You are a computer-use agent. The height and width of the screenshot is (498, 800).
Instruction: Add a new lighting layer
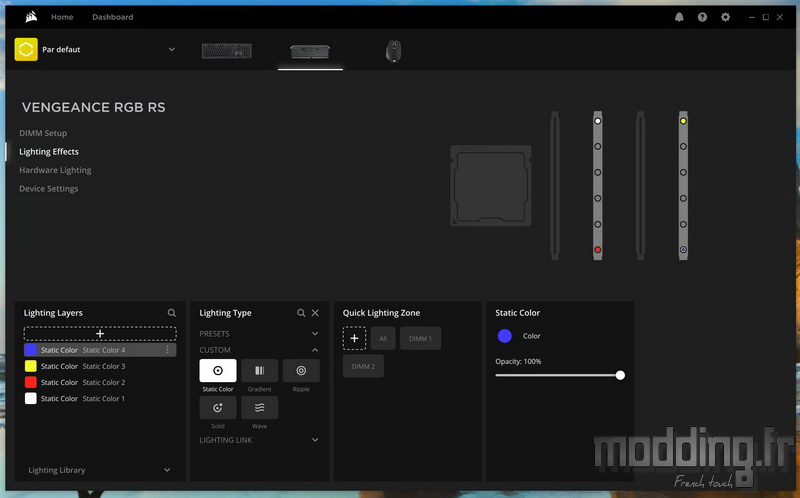[x=100, y=334]
